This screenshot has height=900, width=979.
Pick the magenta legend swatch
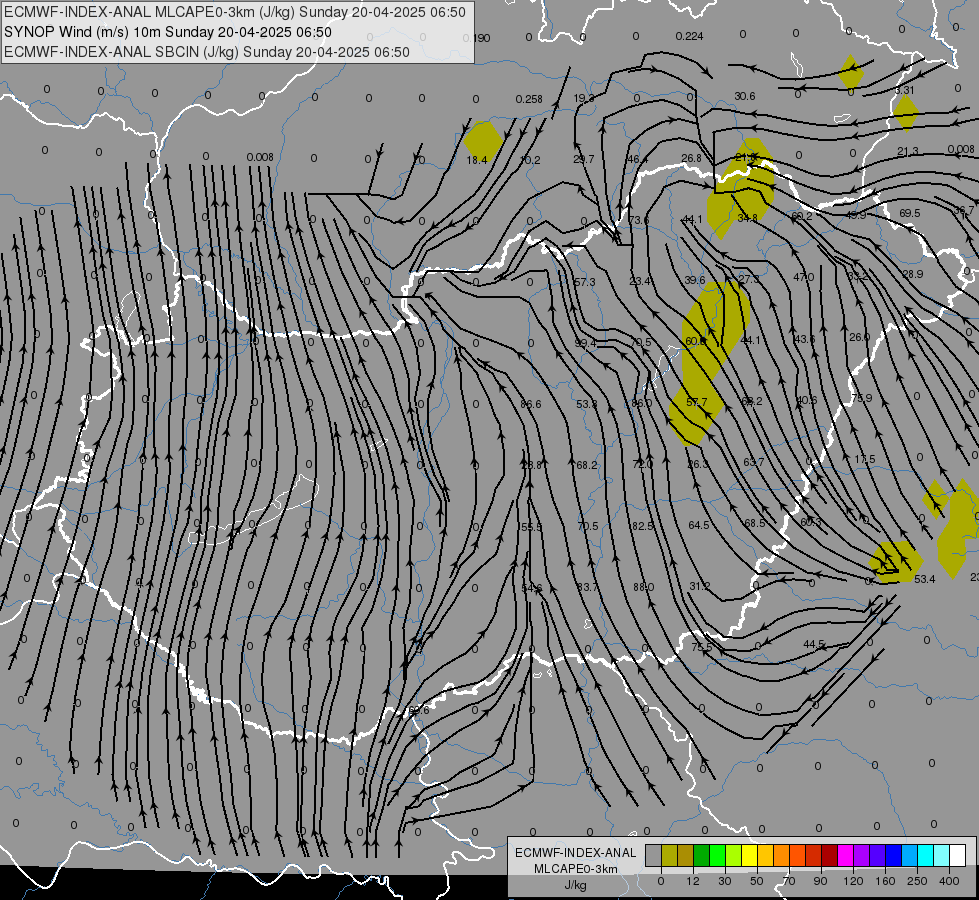845,855
